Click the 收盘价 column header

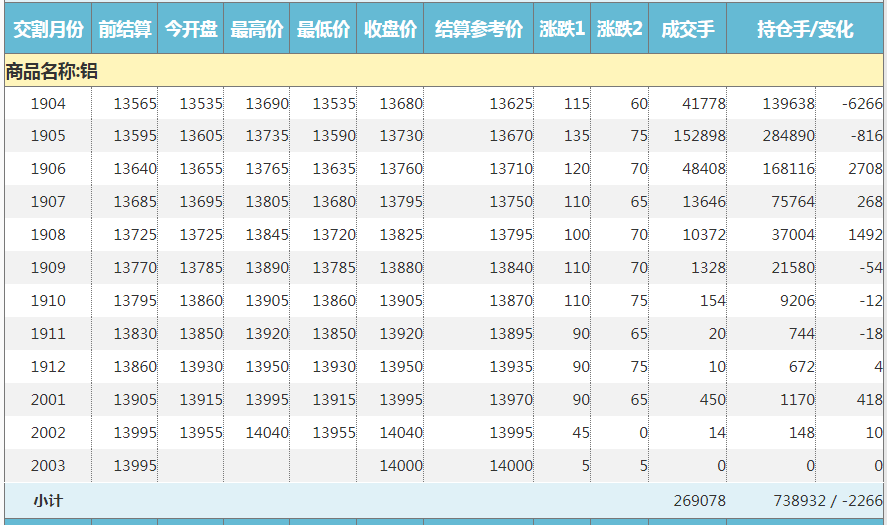[x=390, y=30]
